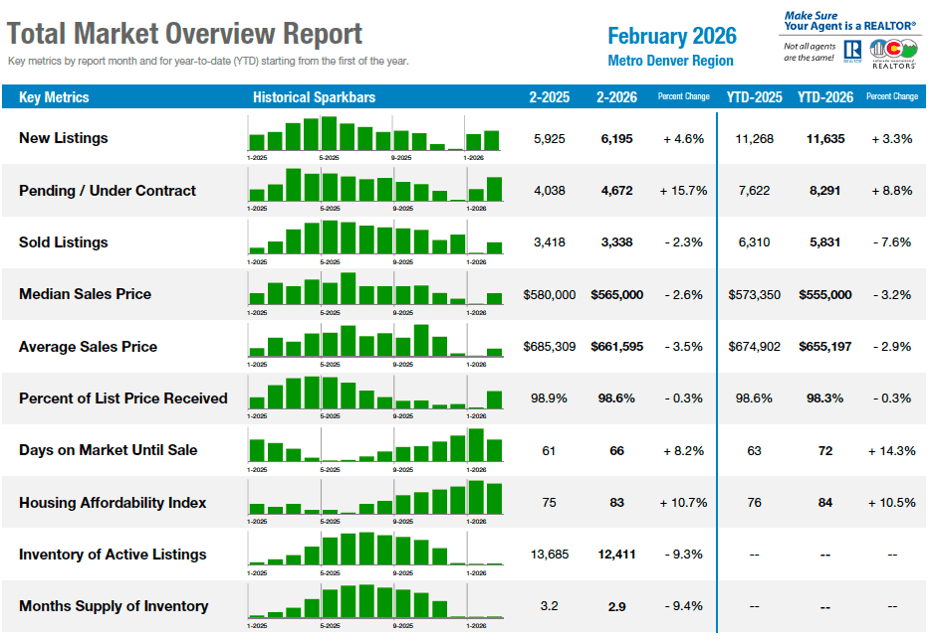This screenshot has width=936, height=640.
Task: Click the 2-2025 column header
Action: click(549, 97)
